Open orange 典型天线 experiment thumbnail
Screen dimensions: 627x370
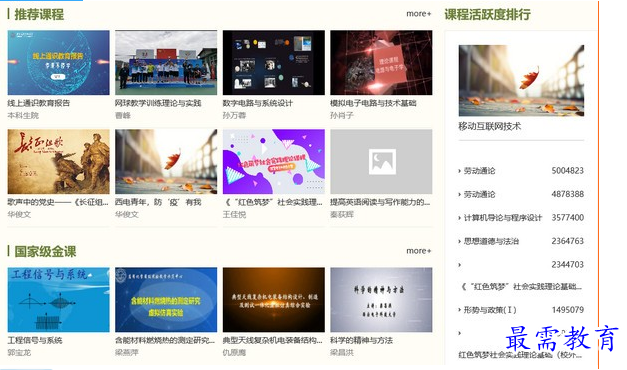point(274,300)
